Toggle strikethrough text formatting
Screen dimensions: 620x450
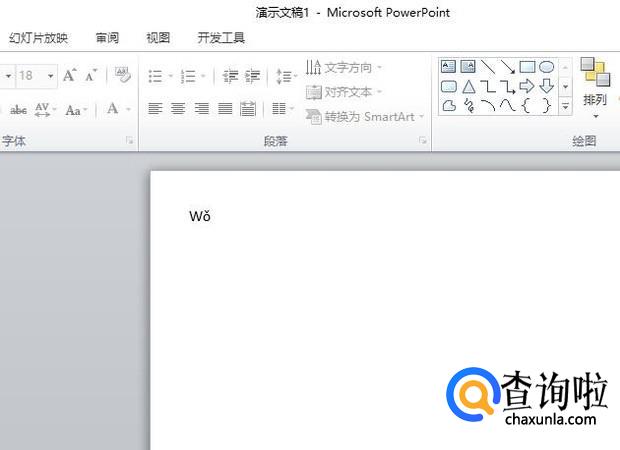[x=18, y=109]
